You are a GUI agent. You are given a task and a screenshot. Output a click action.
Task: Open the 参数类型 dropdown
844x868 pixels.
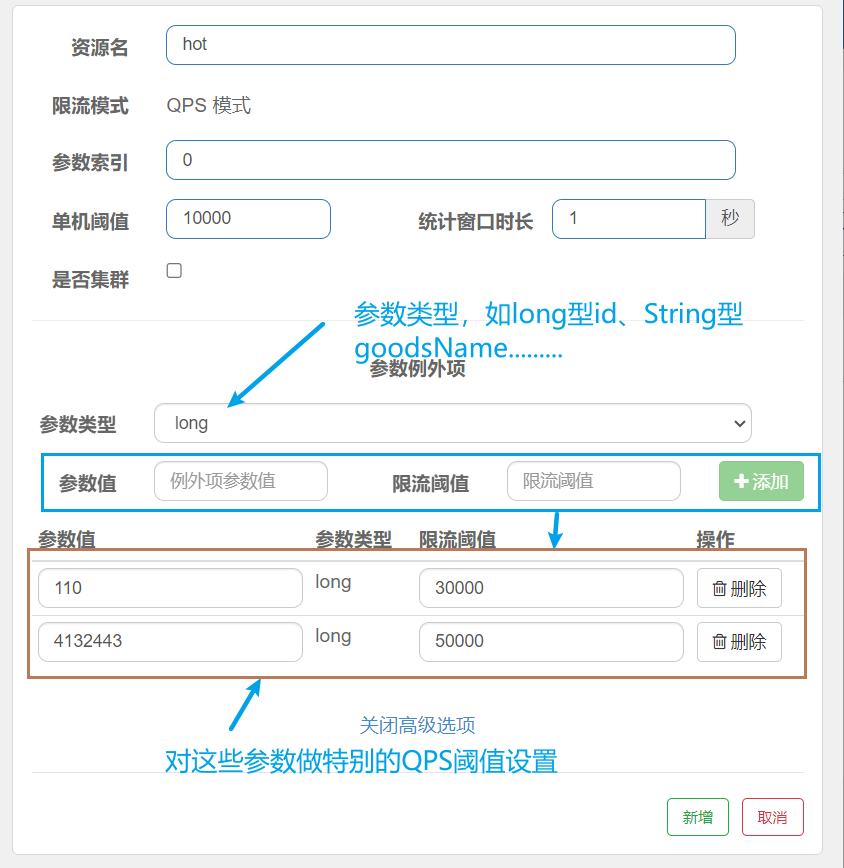click(452, 423)
